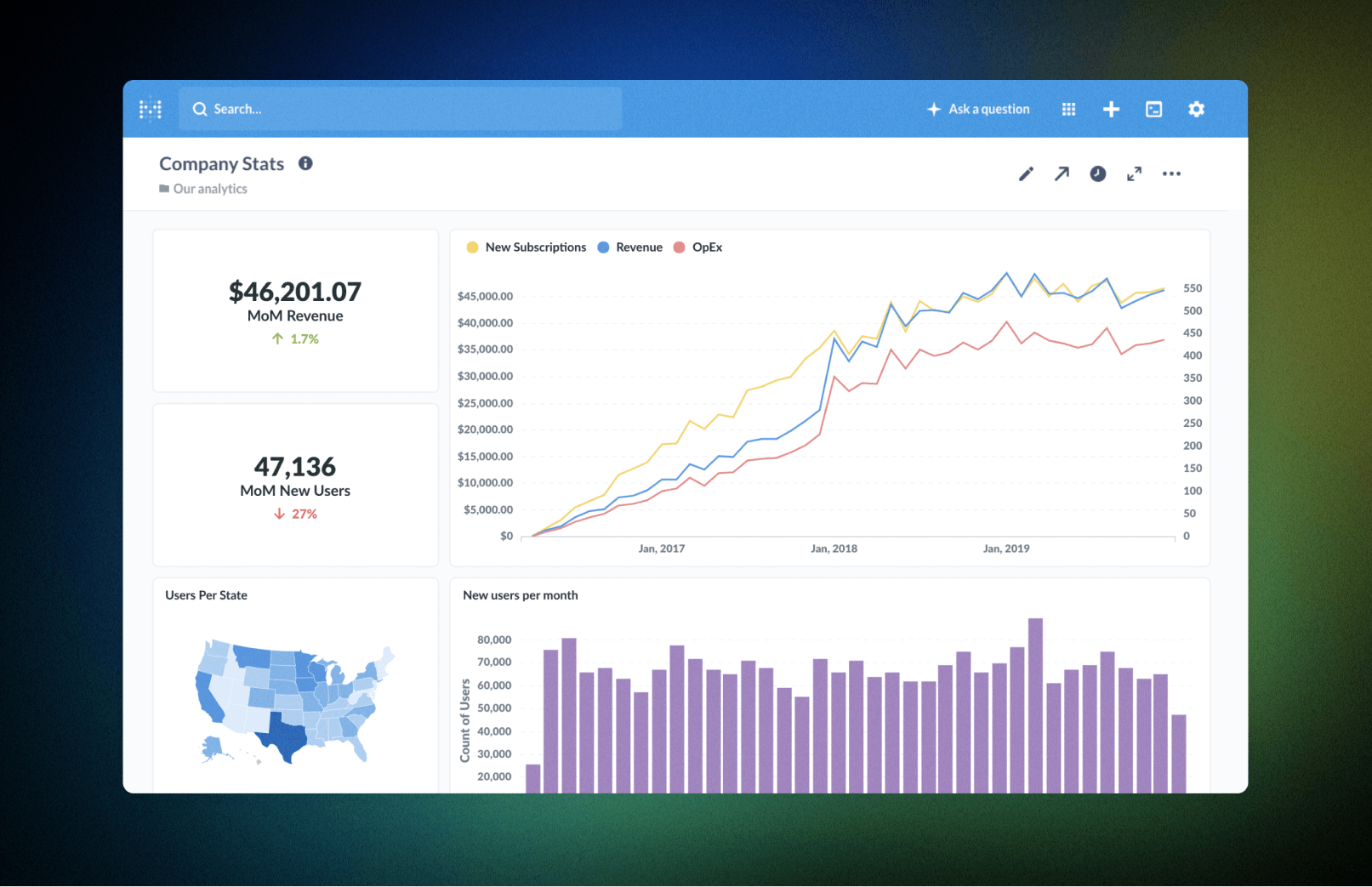Screen dimensions: 1372x887
Task: Click the Jan, 2019 axis label
Action: coord(1006,549)
